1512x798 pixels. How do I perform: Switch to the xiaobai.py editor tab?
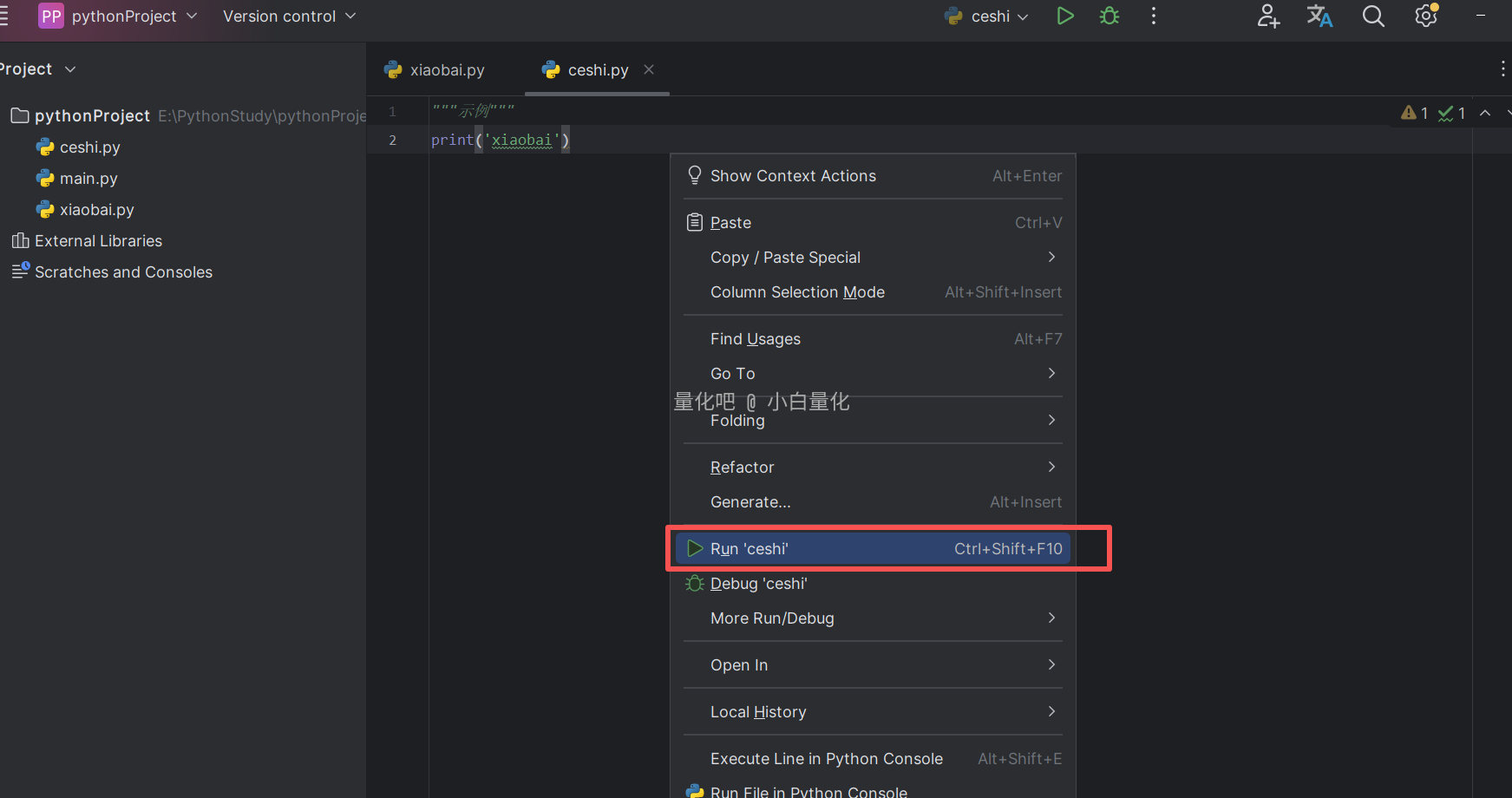click(447, 70)
